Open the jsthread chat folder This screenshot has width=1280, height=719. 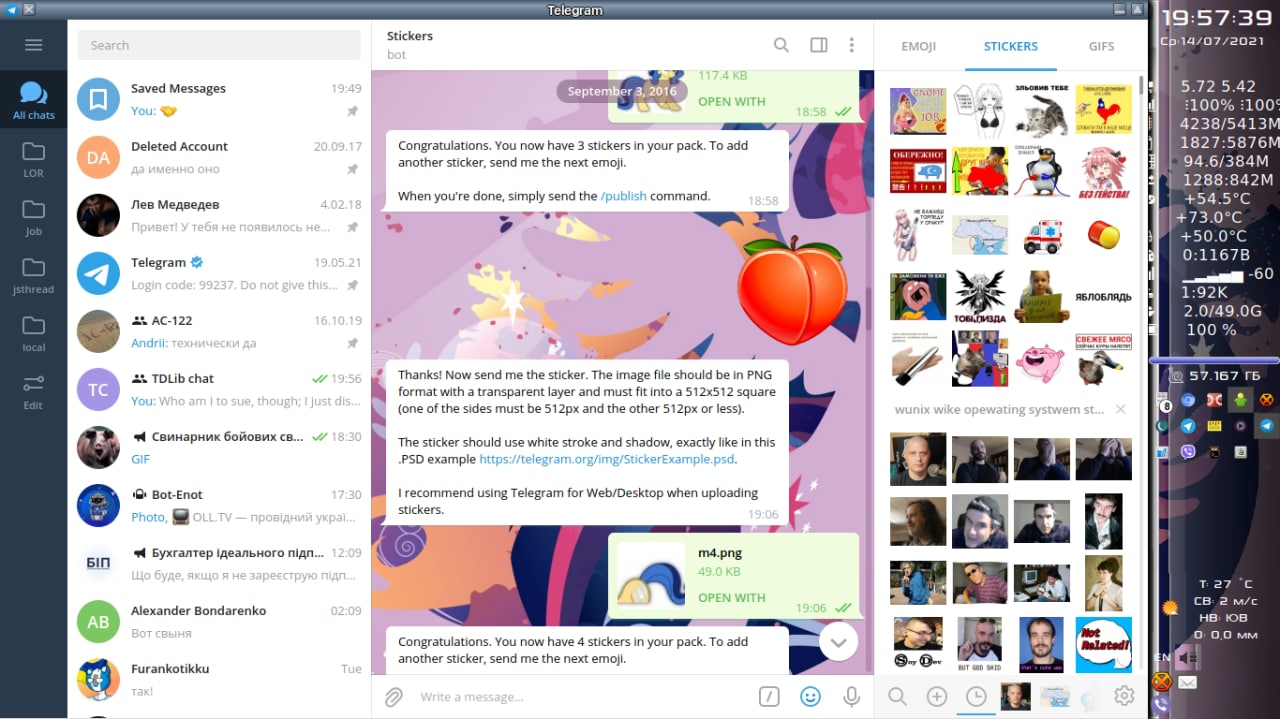[33, 274]
